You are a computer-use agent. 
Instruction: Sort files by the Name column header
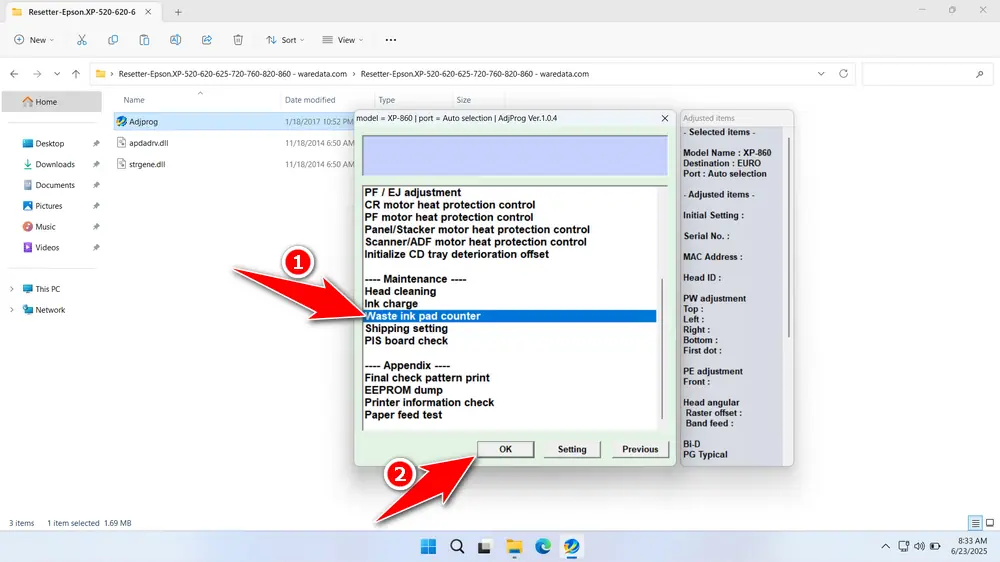click(x=134, y=100)
